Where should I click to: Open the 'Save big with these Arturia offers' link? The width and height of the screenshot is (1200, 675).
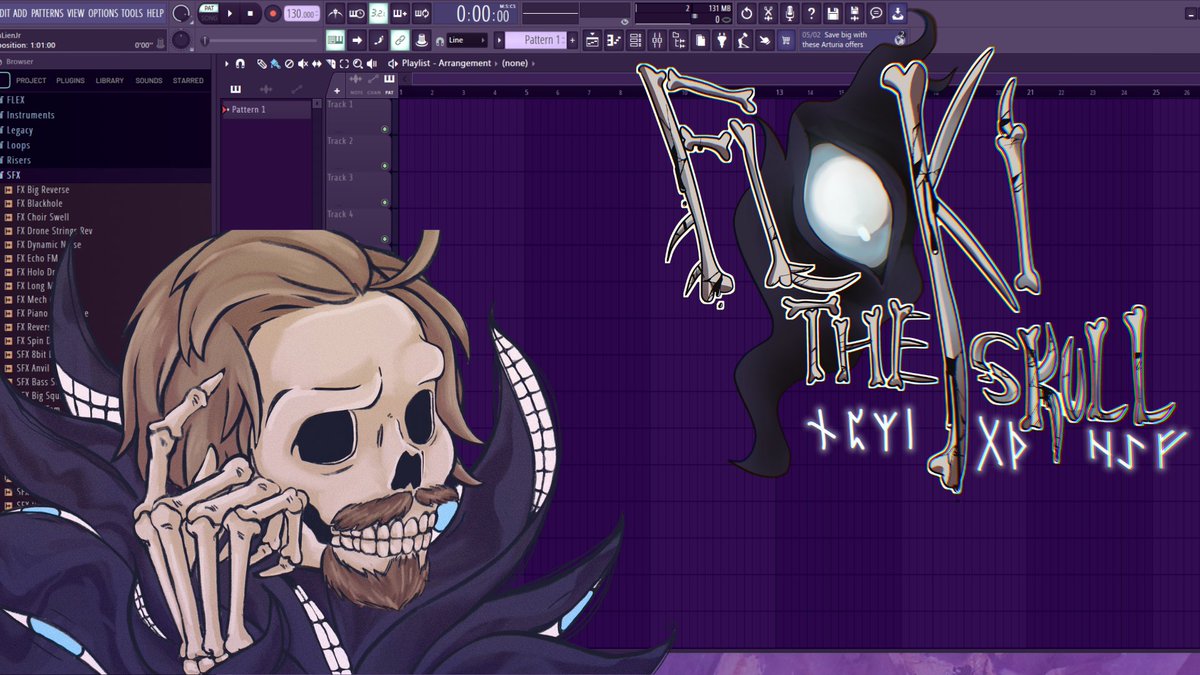tap(835, 37)
